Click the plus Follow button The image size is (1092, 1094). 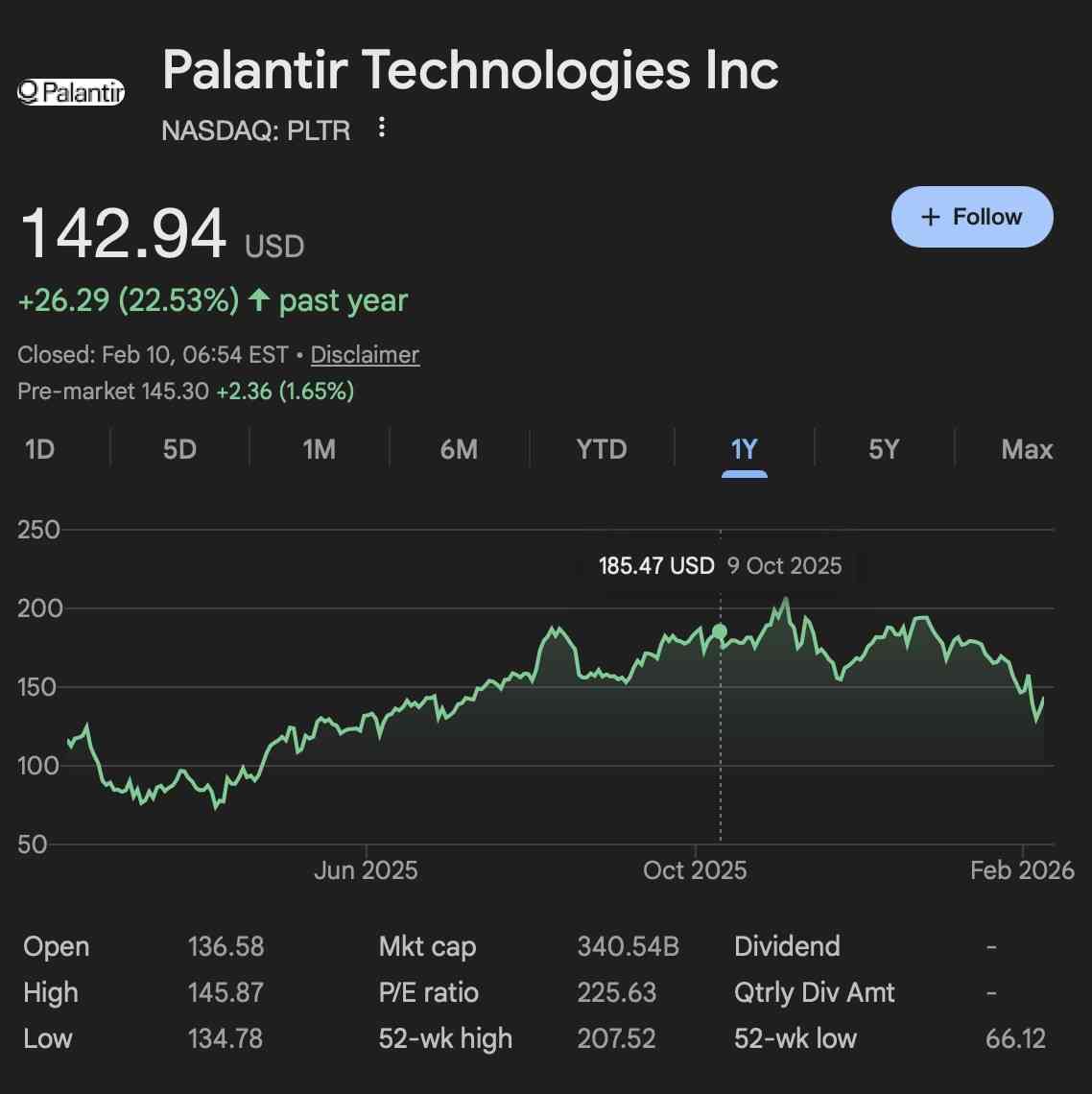(971, 217)
